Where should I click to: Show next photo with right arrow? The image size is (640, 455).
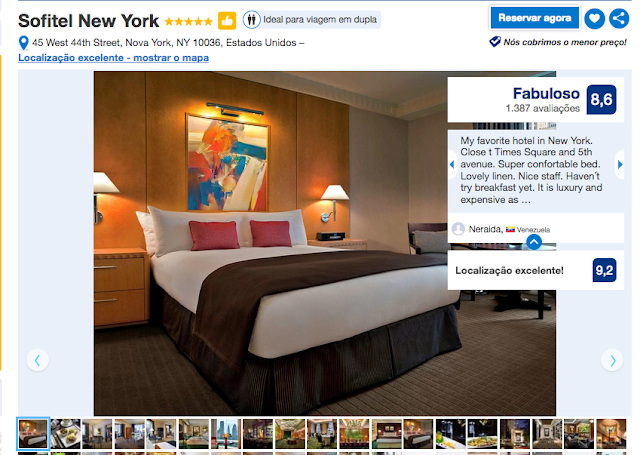coord(612,360)
